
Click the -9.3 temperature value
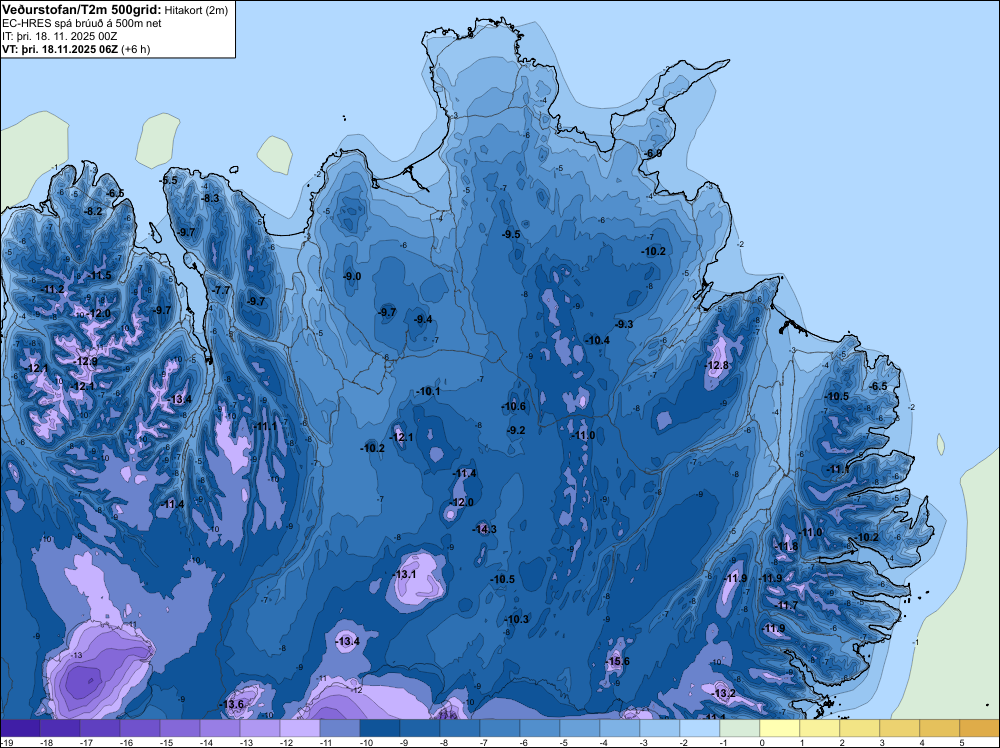[x=624, y=325]
